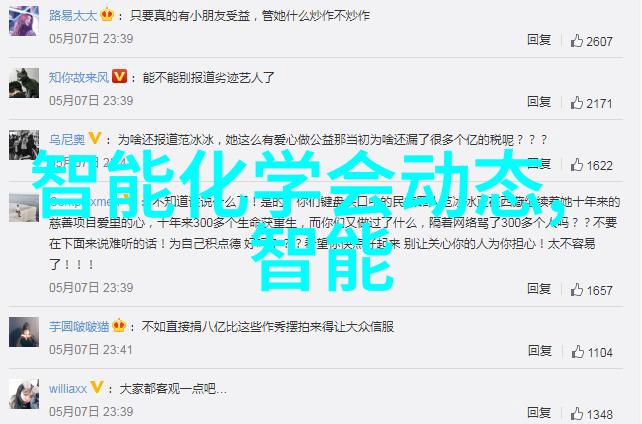The height and width of the screenshot is (424, 642).
Task: Click the thumbs-up icon next to 1657
Action: tap(576, 290)
